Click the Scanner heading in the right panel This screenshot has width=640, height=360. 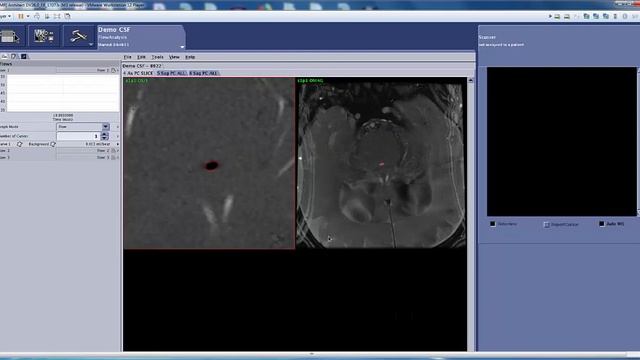tap(487, 37)
